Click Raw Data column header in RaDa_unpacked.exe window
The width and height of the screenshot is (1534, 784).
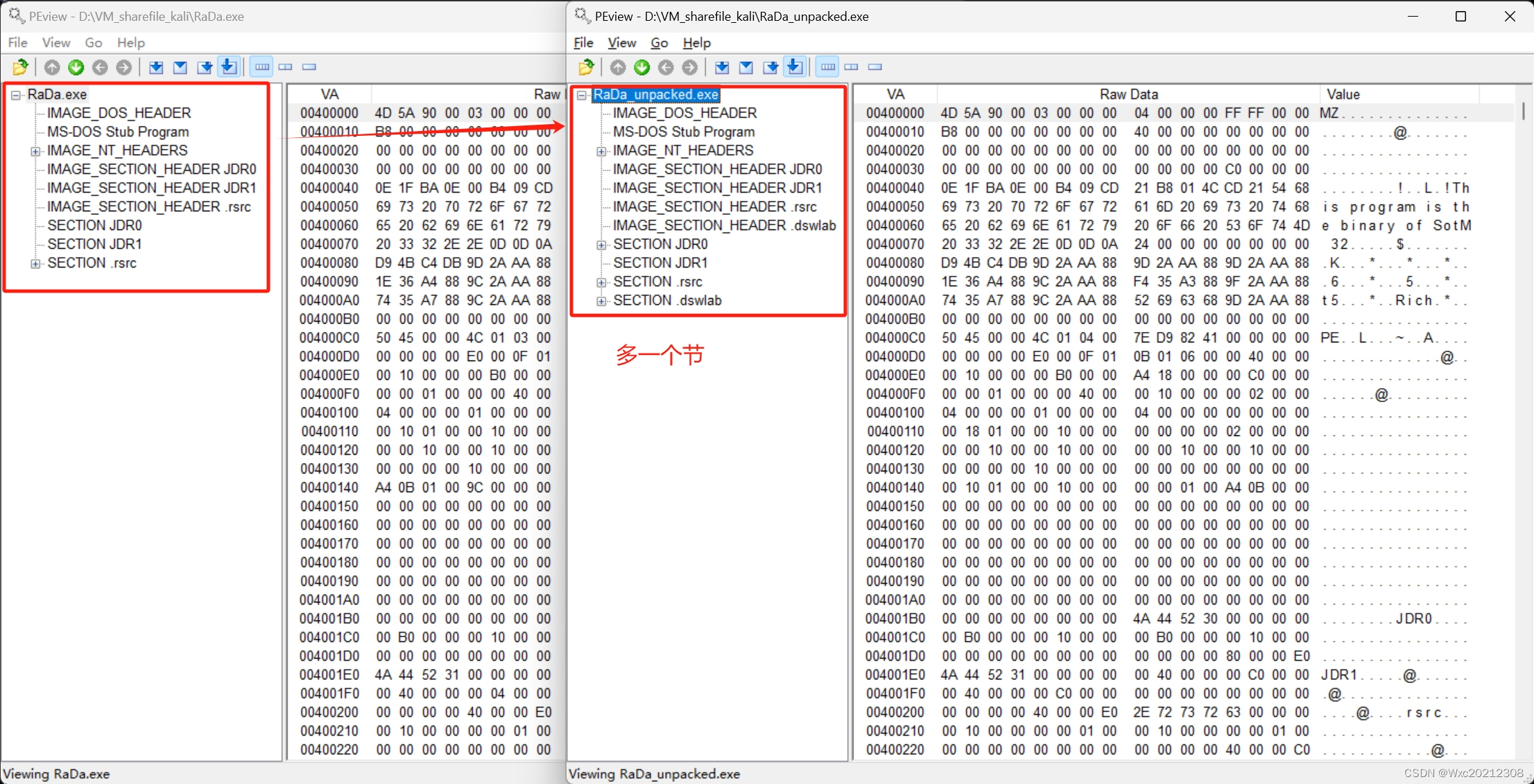click(x=1128, y=94)
